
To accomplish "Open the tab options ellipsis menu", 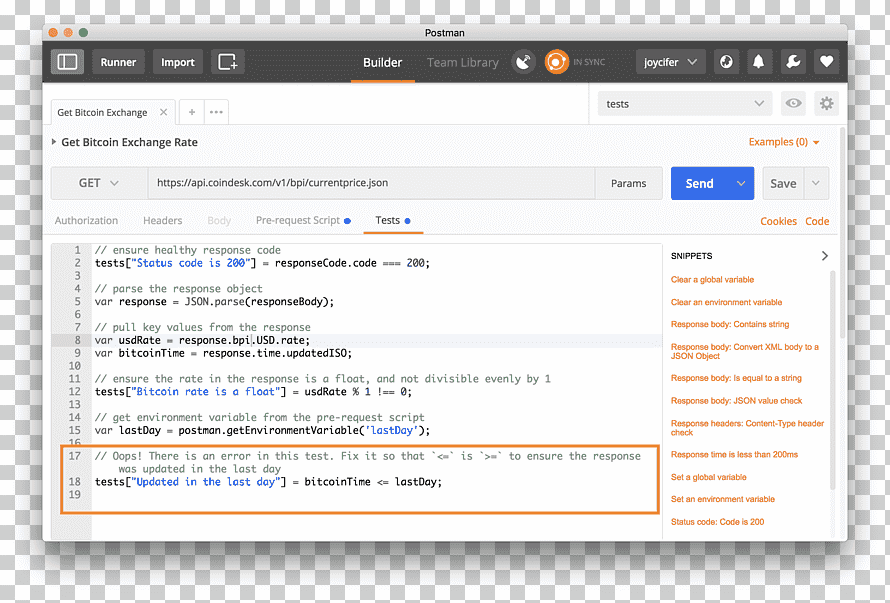I will click(x=216, y=112).
